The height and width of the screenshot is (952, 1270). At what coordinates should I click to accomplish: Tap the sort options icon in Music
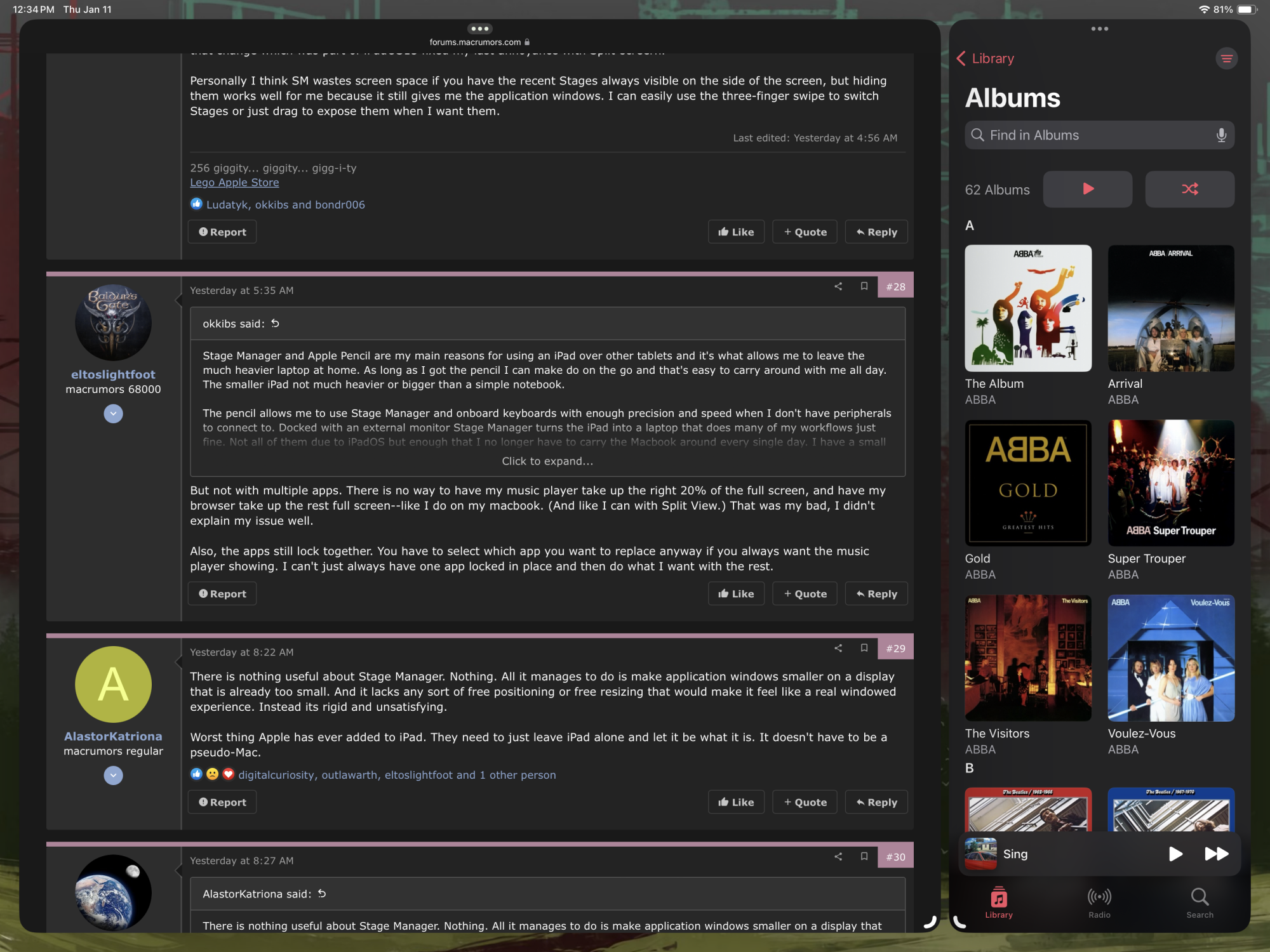click(1226, 58)
